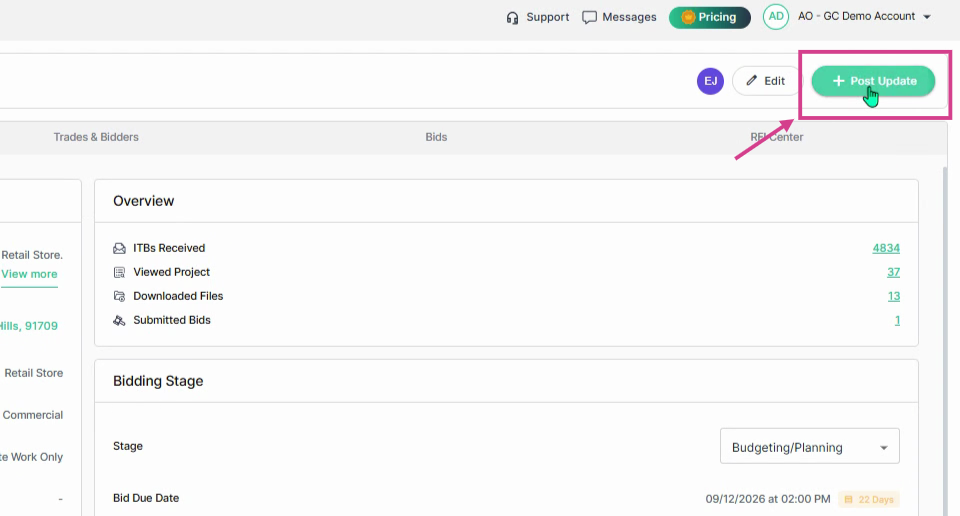The height and width of the screenshot is (516, 960).
Task: Open the 13 Downloaded Files link
Action: 893,296
